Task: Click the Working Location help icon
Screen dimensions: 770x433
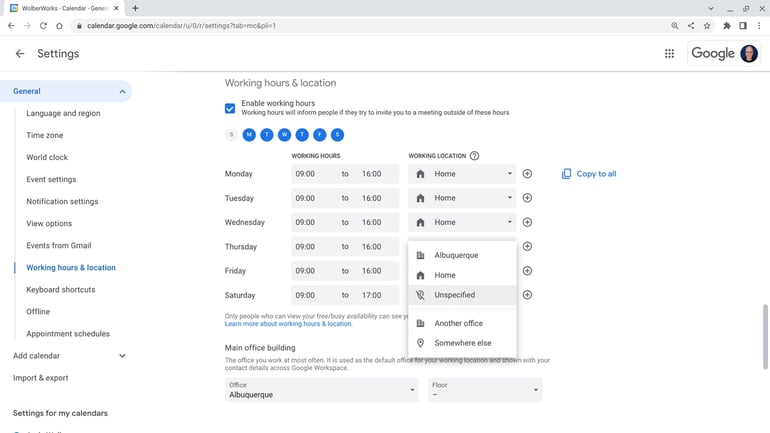Action: pyautogui.click(x=474, y=156)
